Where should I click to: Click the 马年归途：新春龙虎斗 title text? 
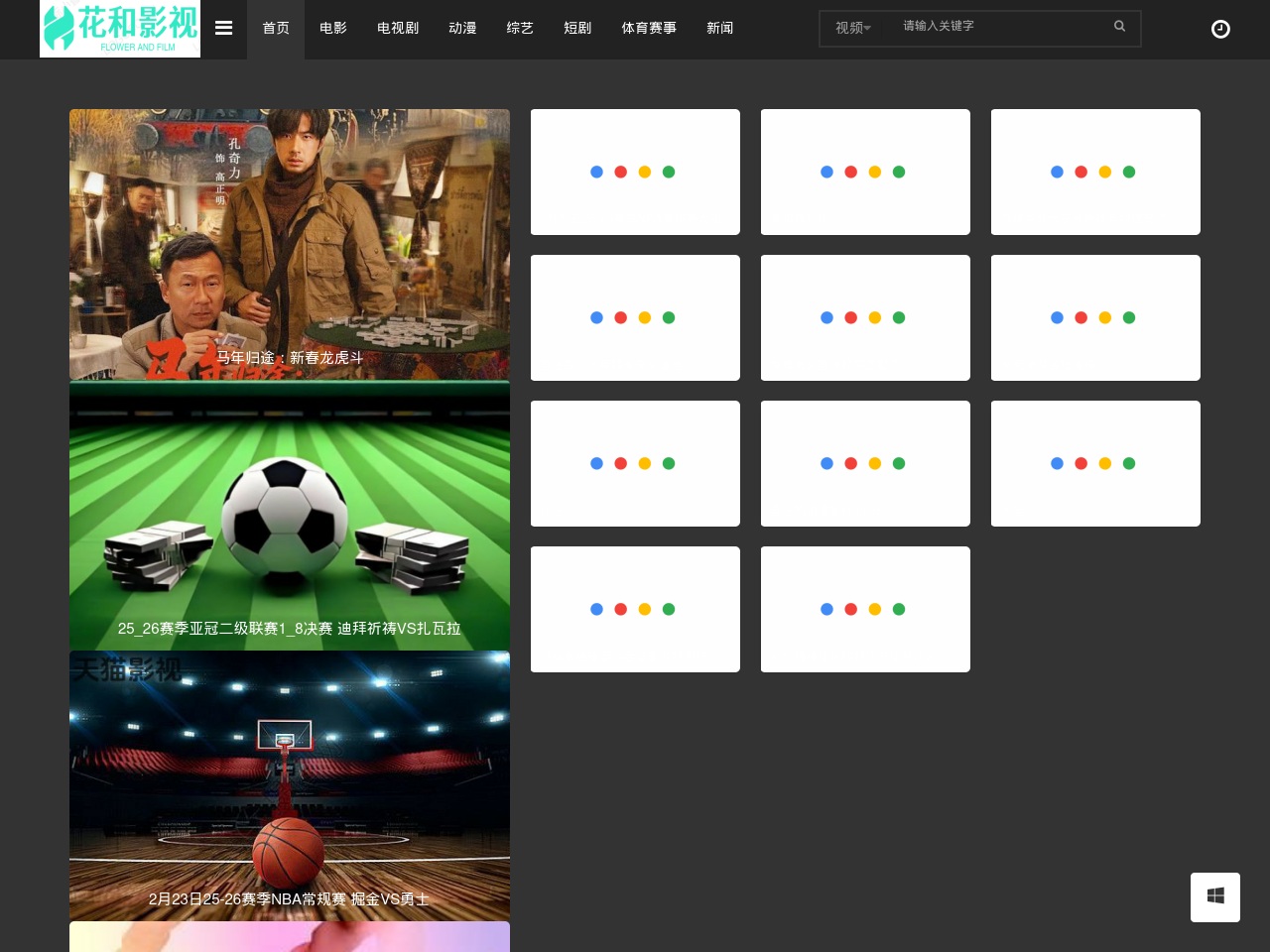[290, 358]
